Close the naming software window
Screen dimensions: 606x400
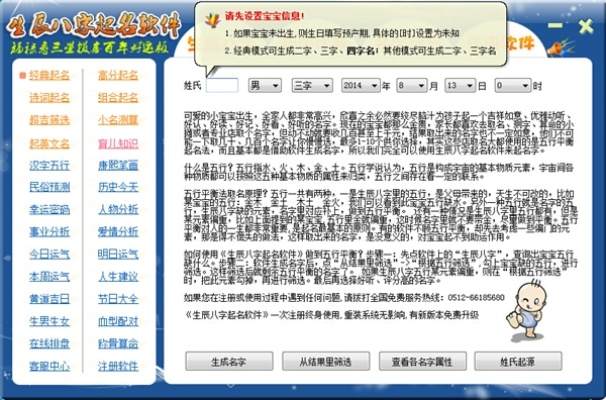(586, 26)
